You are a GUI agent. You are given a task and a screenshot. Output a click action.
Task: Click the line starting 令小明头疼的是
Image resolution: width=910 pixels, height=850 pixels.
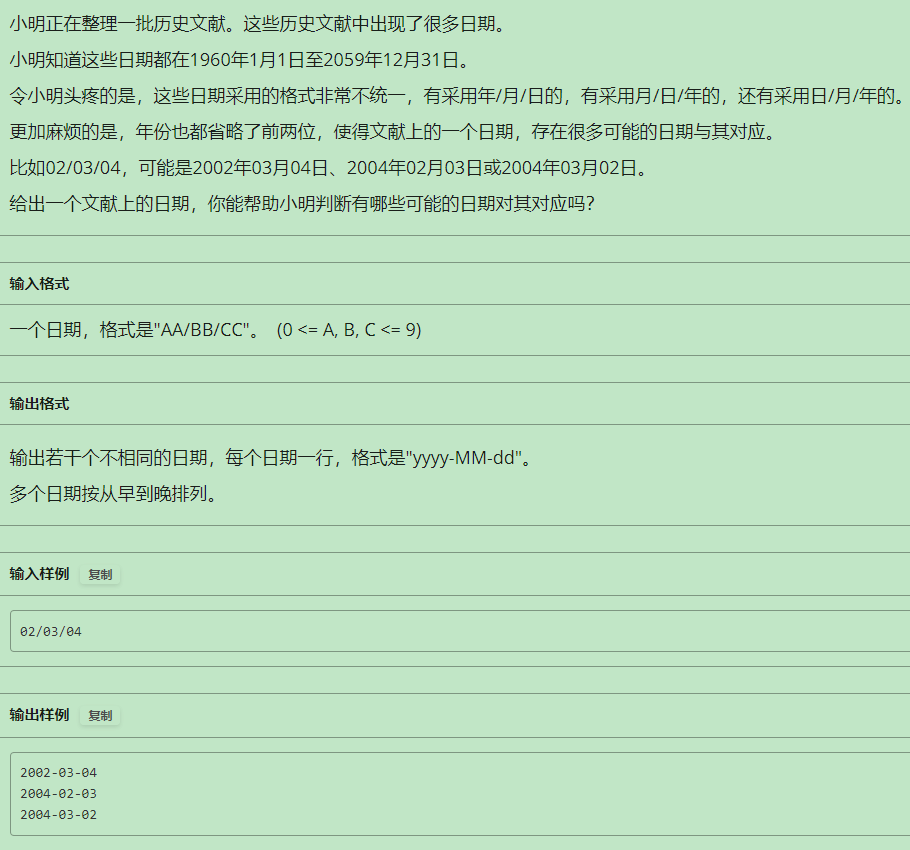point(458,96)
